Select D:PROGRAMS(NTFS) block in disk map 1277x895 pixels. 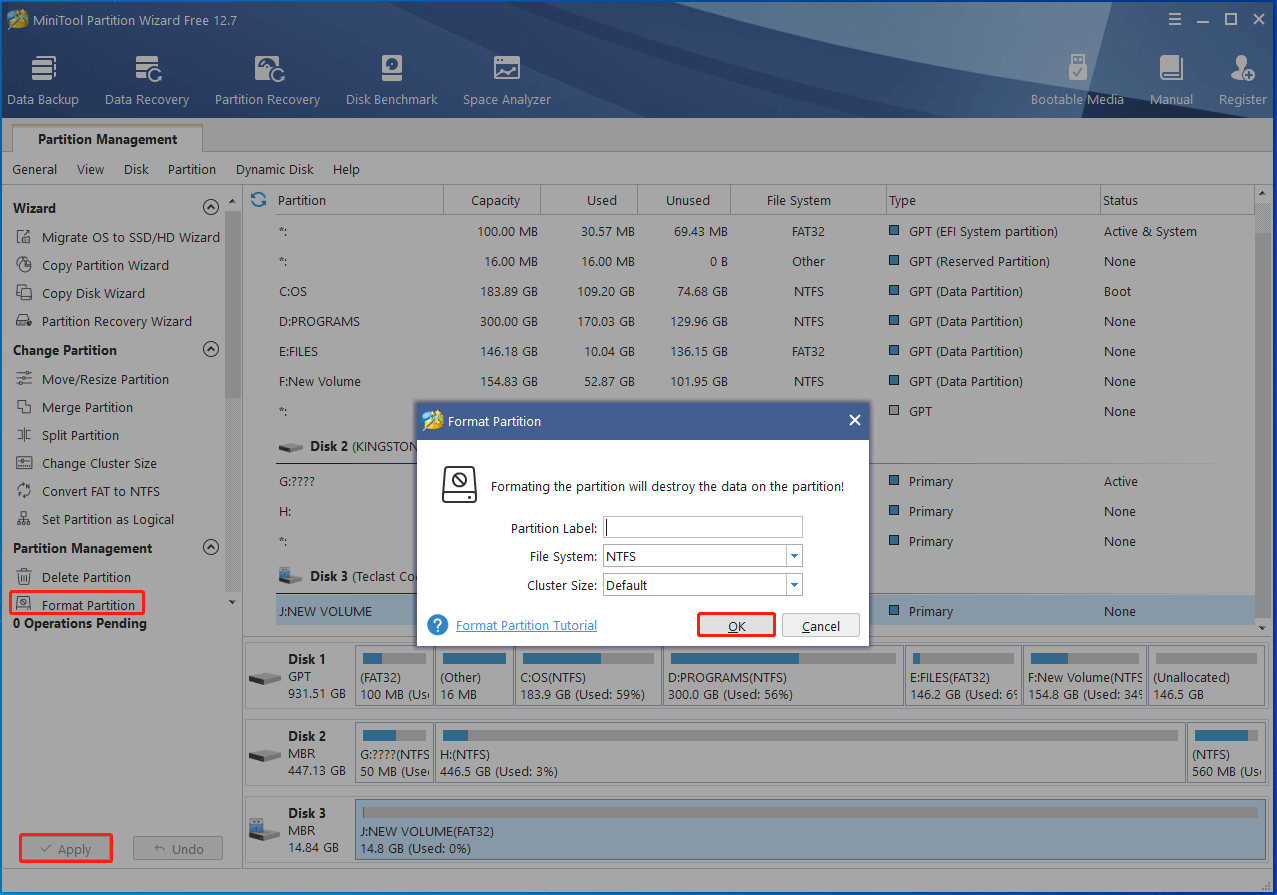click(x=782, y=677)
